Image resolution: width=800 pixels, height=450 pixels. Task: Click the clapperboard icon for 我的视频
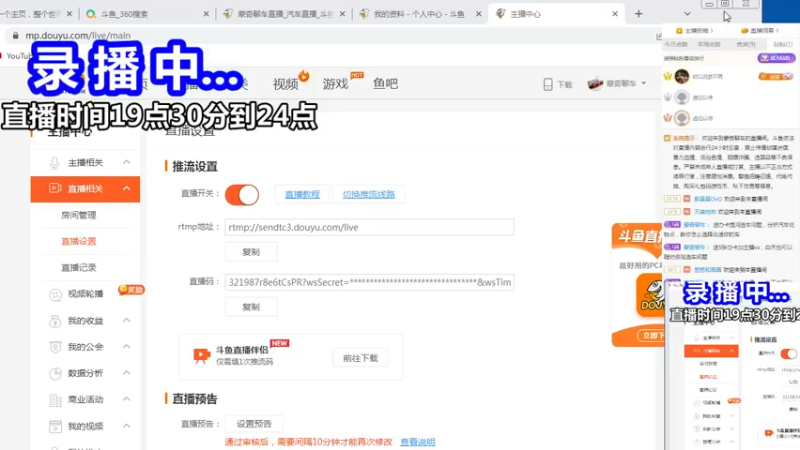[x=55, y=426]
